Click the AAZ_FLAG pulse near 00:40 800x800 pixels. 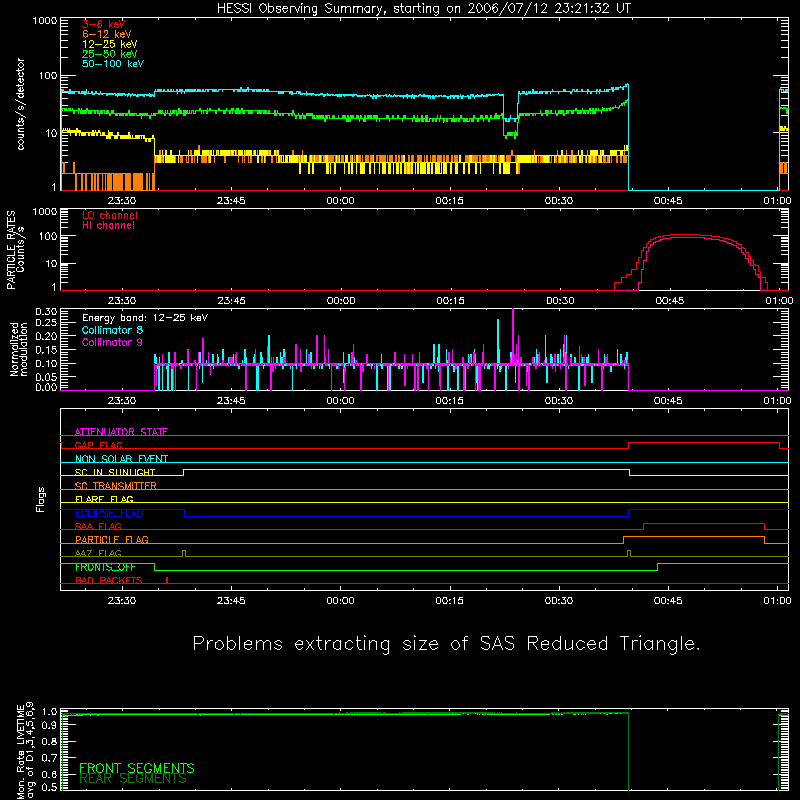pos(629,554)
